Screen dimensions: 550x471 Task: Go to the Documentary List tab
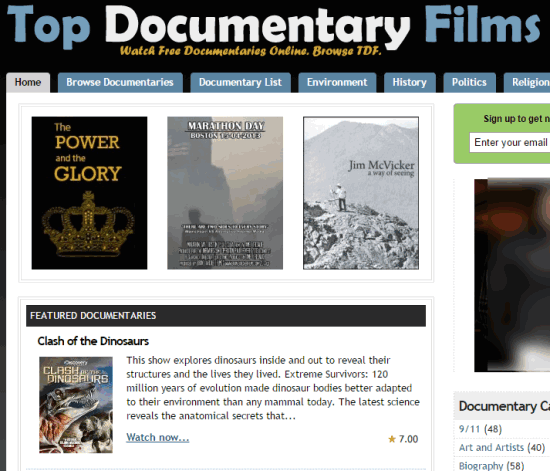pos(241,83)
